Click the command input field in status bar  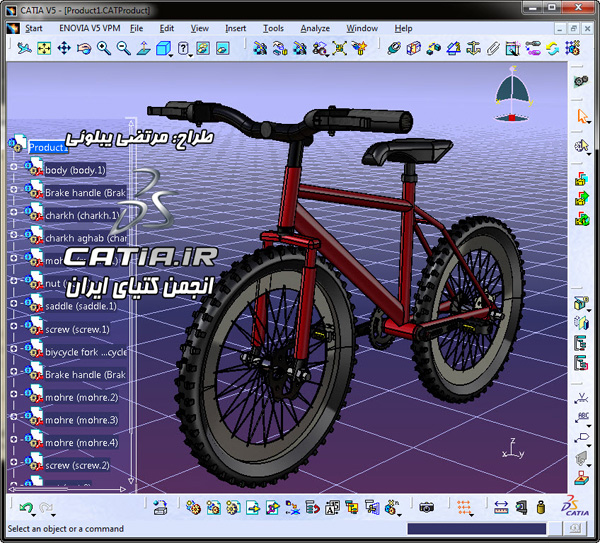coord(476,529)
